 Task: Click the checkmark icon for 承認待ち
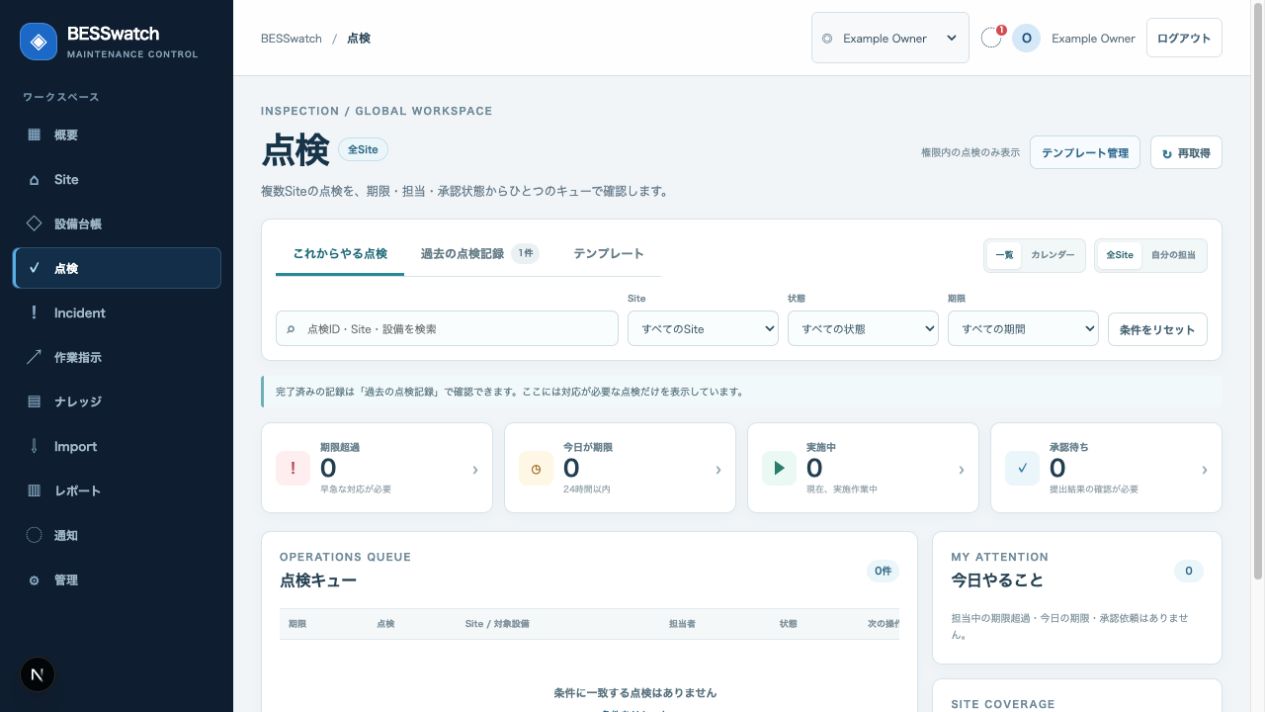1022,468
